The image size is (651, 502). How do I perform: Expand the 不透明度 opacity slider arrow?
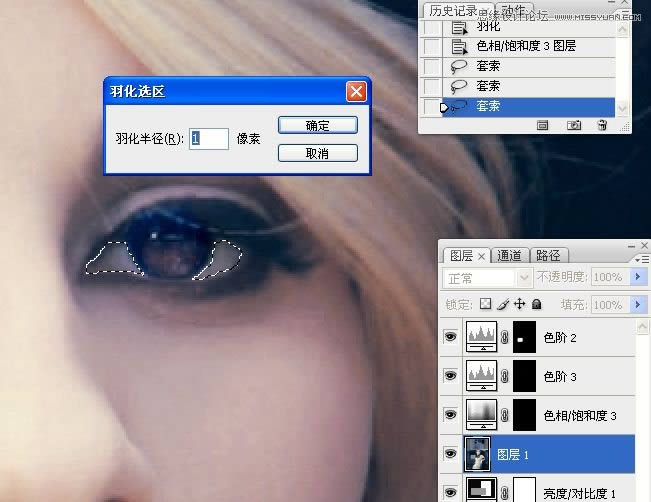point(638,277)
